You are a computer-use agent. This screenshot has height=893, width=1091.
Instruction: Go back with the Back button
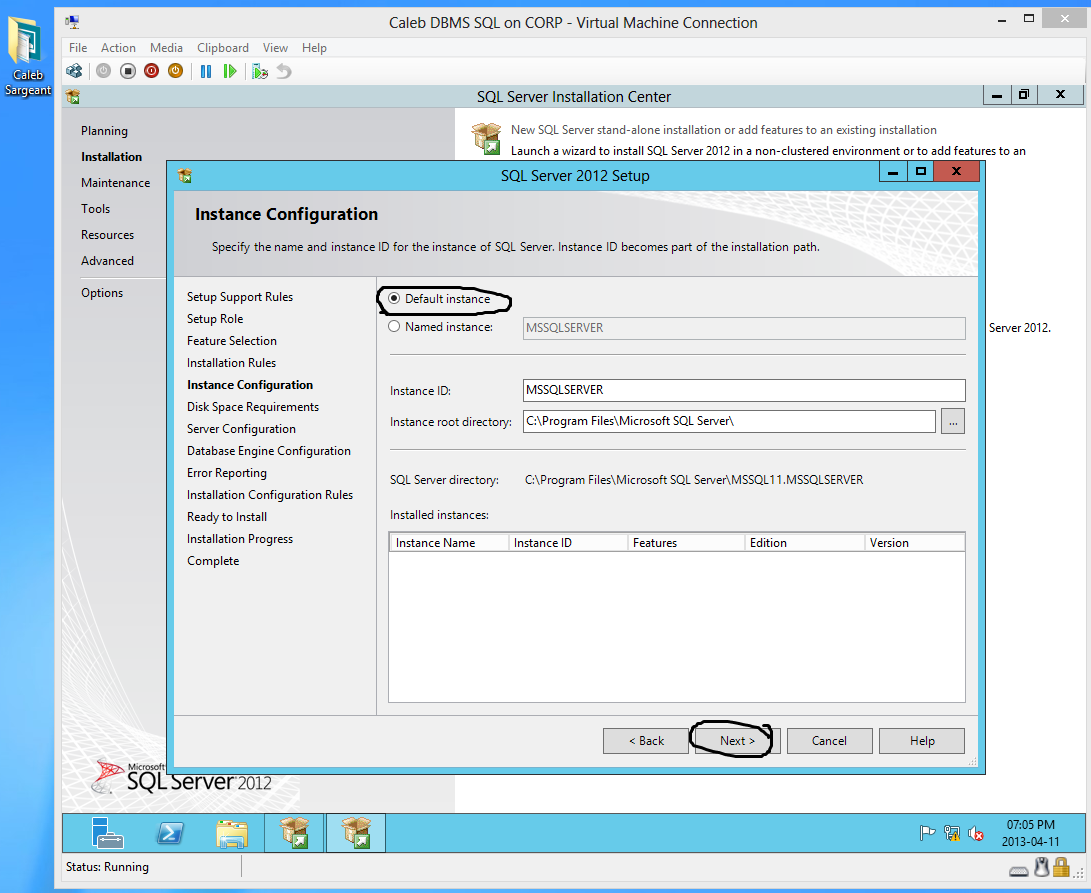[646, 741]
